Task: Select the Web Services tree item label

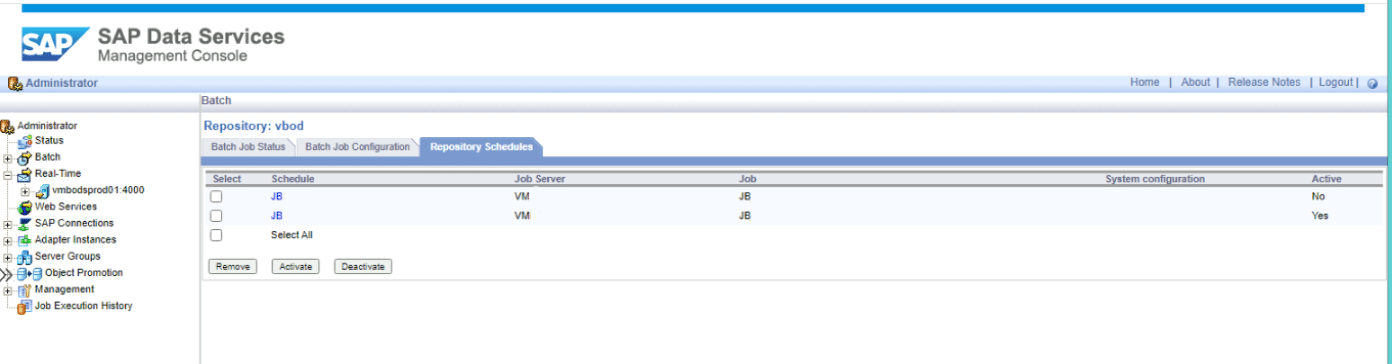Action: 66,207
